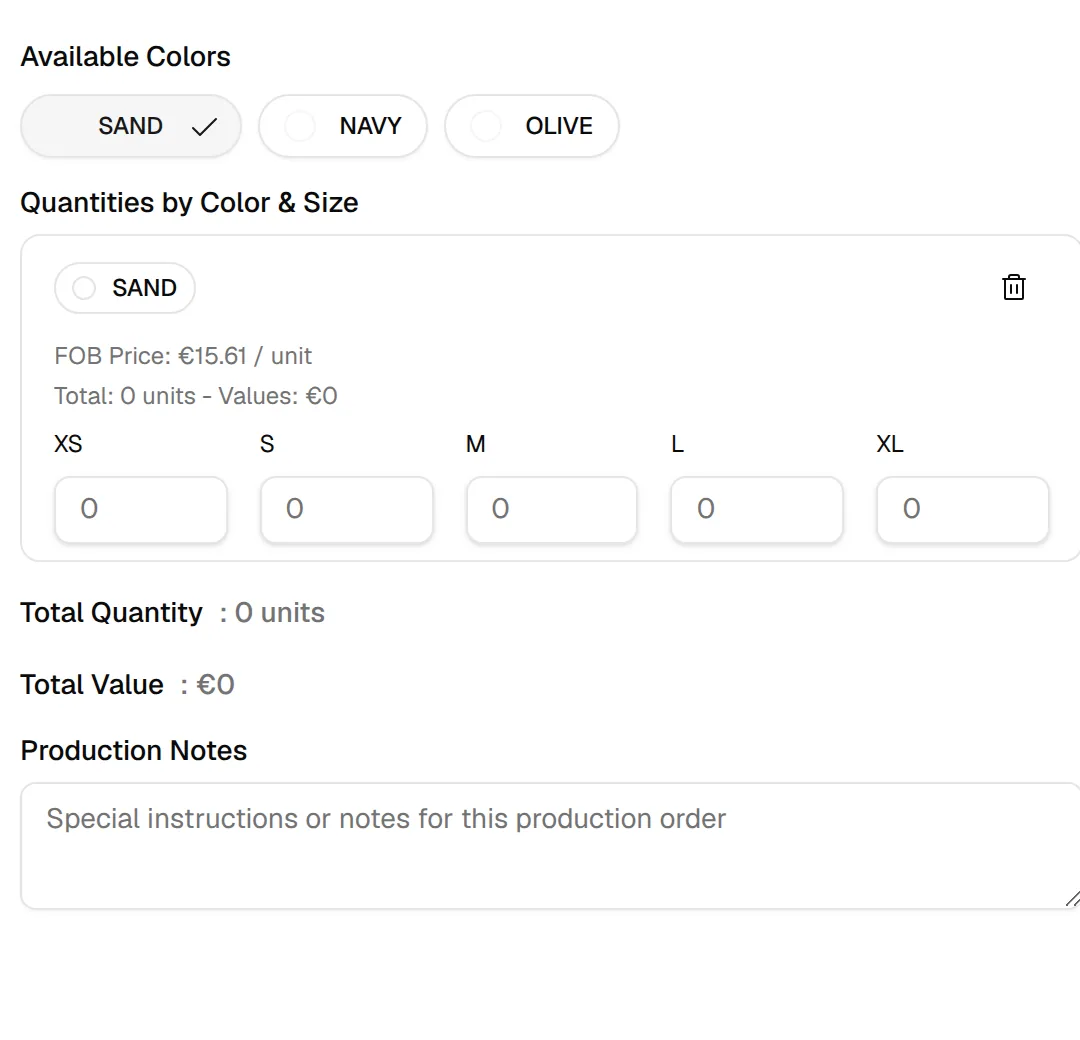Click the SAND swatch in quantities card

click(x=84, y=288)
